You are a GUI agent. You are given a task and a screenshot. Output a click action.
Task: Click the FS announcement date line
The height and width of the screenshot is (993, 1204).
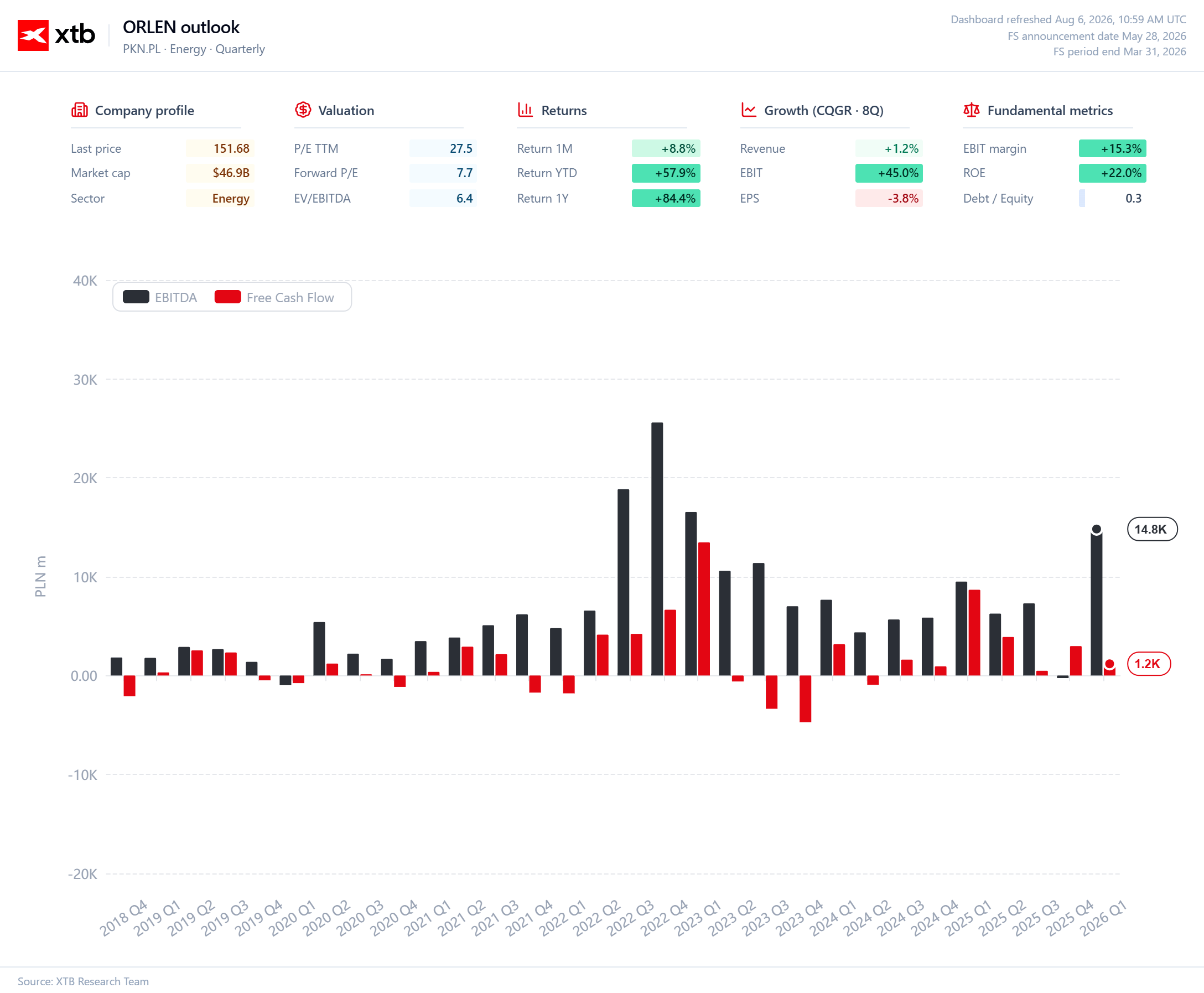tap(1097, 36)
